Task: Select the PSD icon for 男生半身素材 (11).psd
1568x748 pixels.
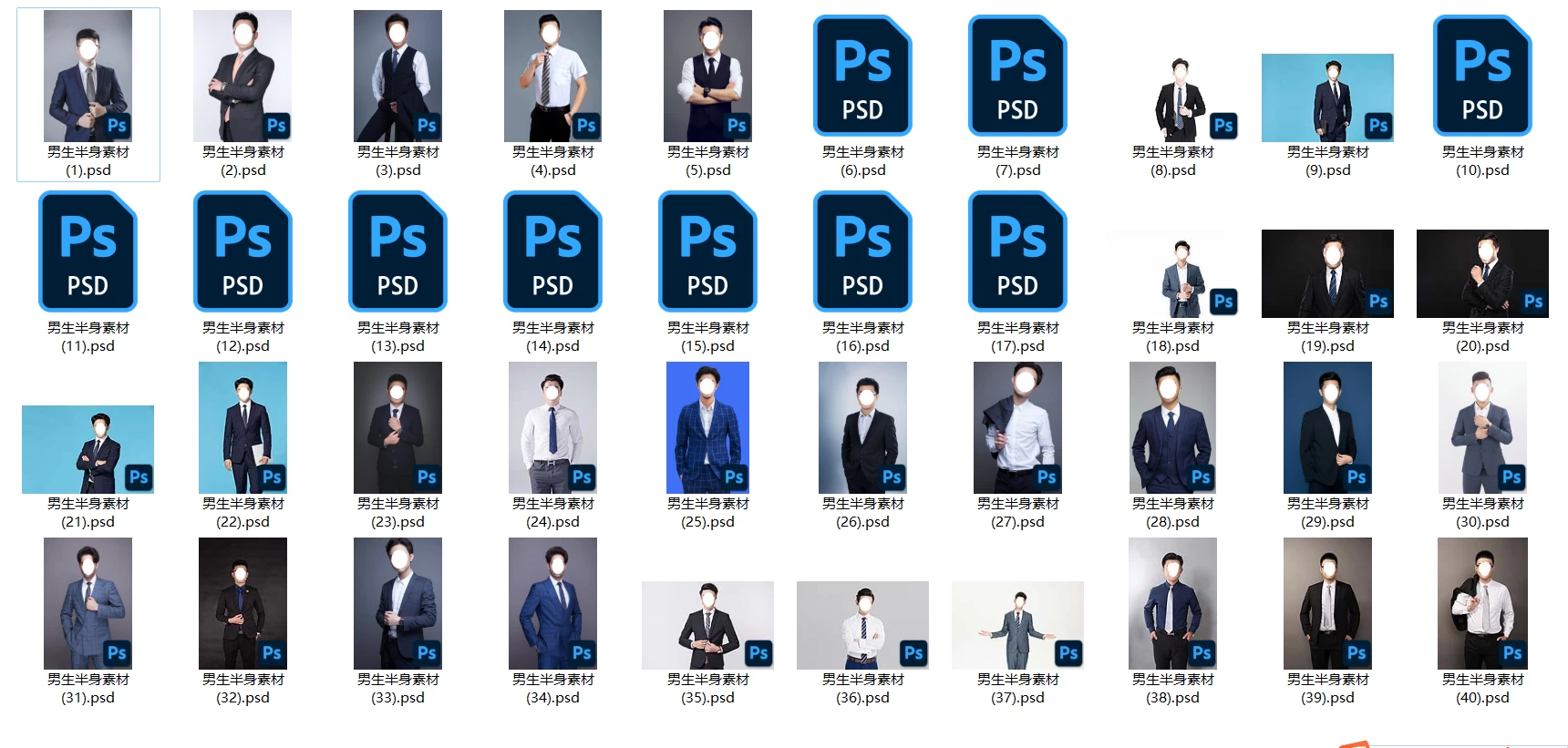Action: 88,251
